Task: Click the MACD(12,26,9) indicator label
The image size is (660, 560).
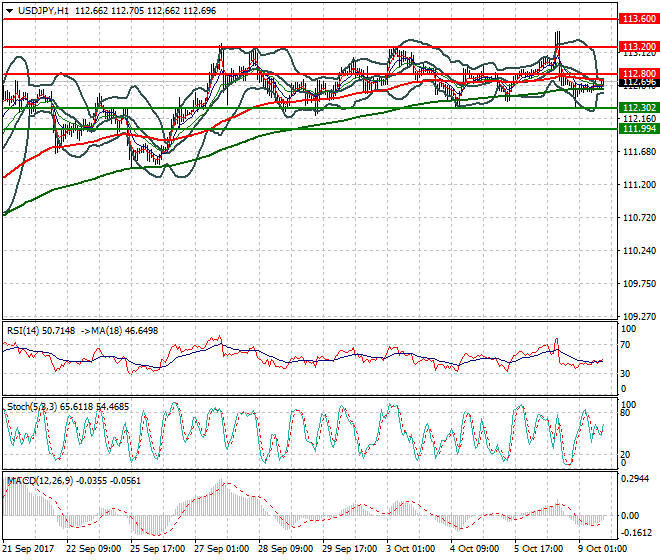Action: pos(39,481)
